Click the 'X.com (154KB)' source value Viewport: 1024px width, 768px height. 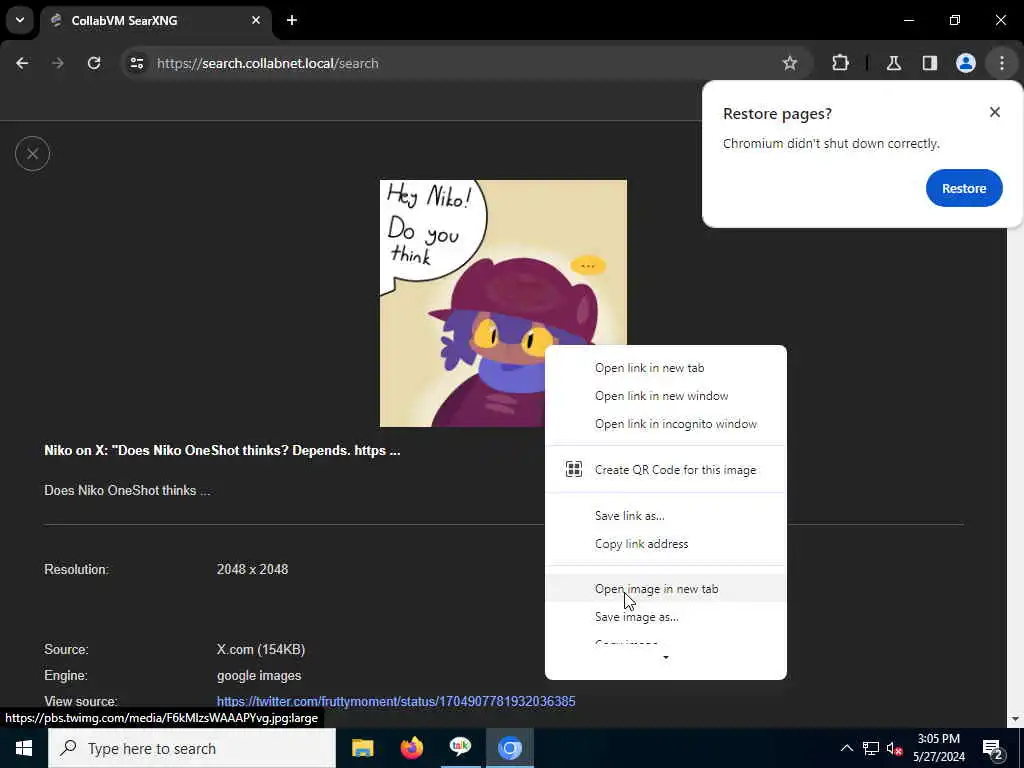(x=261, y=650)
